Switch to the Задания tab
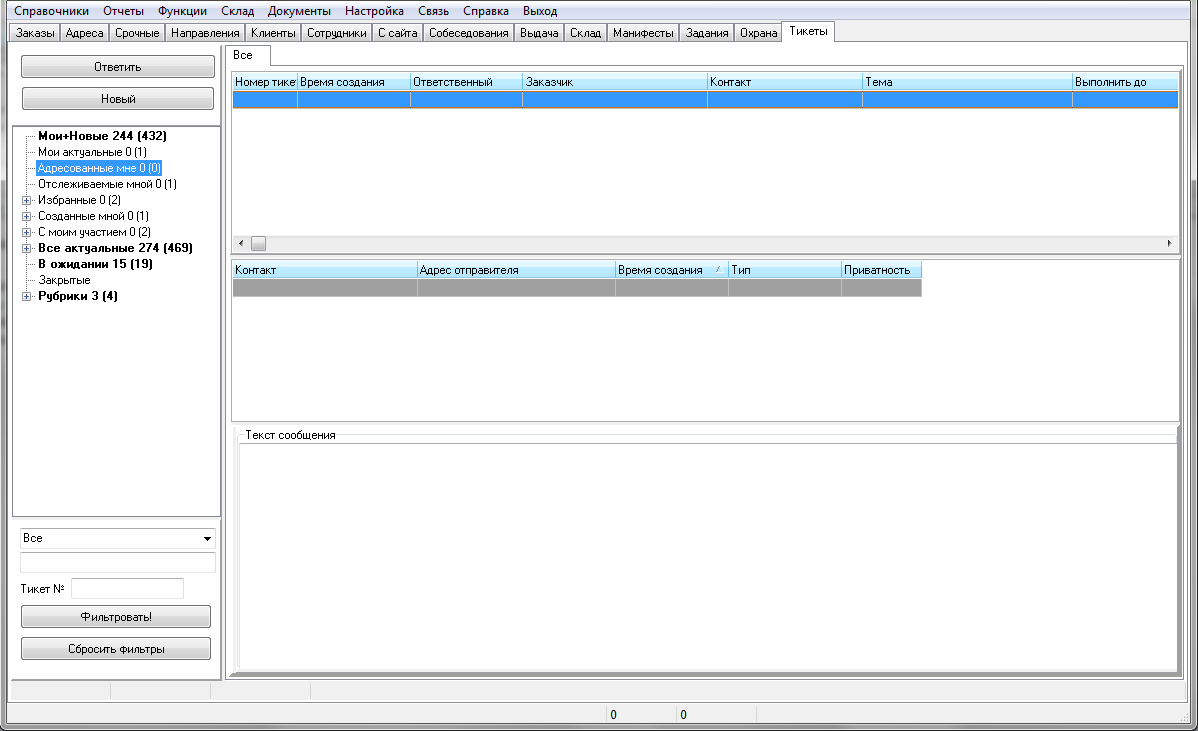The height and width of the screenshot is (731, 1198). coord(707,33)
